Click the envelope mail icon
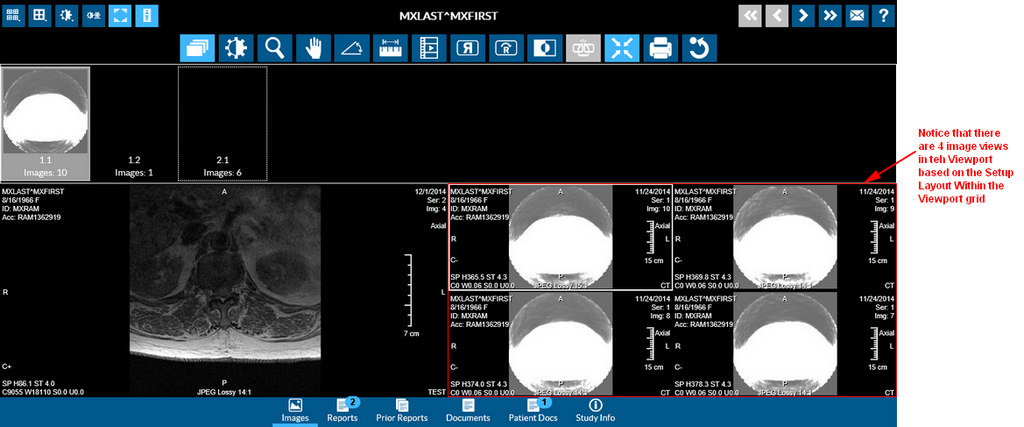The height and width of the screenshot is (427, 1024). point(857,16)
